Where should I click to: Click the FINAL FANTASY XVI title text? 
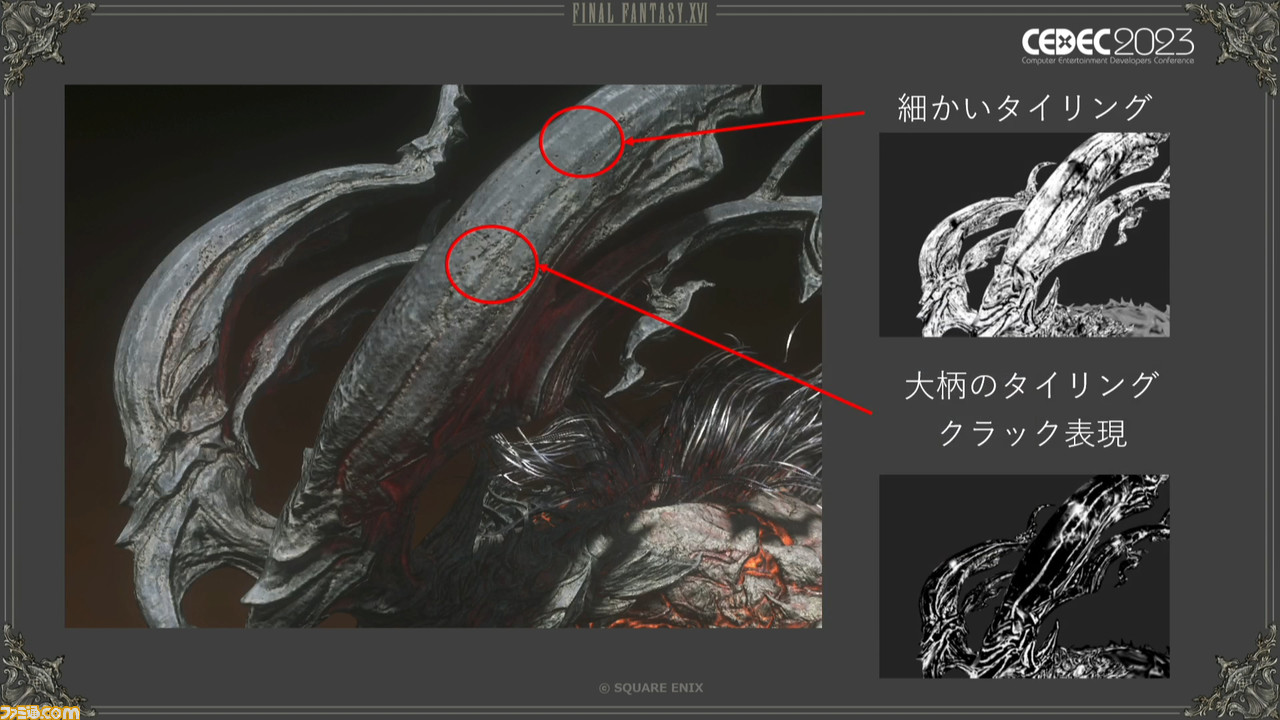[639, 14]
